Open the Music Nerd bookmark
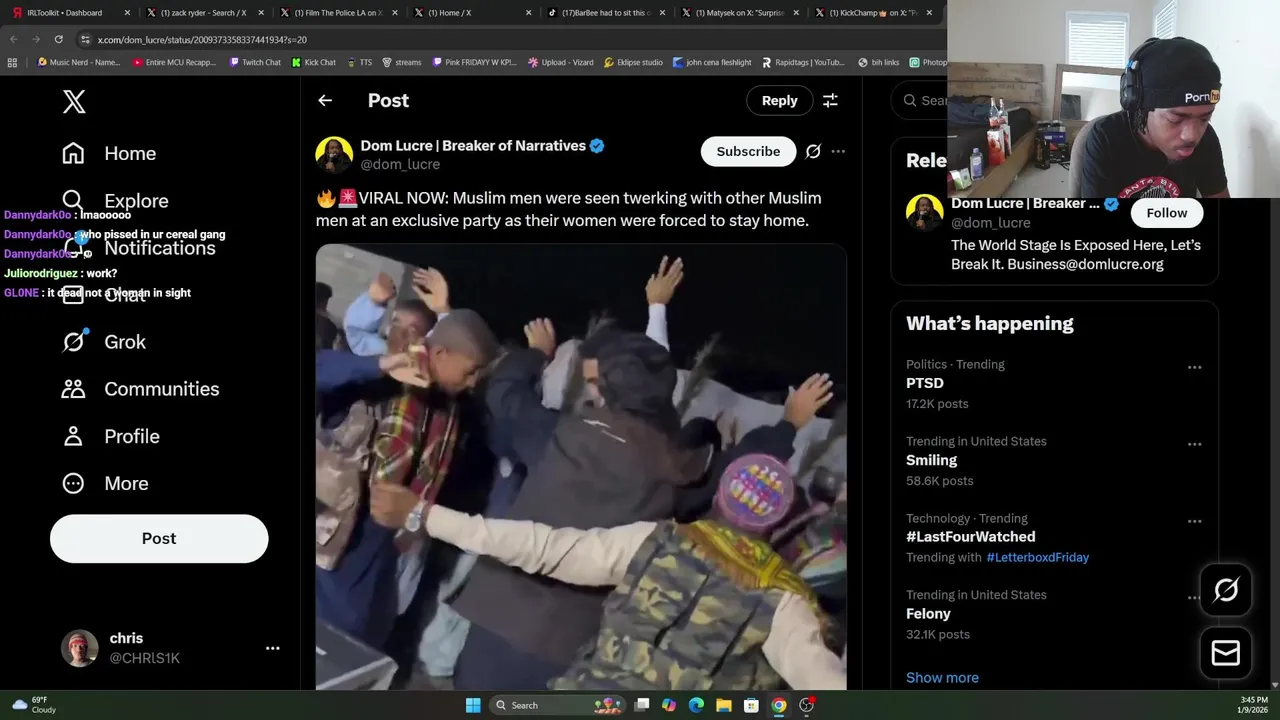This screenshot has height=720, width=1280. pos(79,62)
